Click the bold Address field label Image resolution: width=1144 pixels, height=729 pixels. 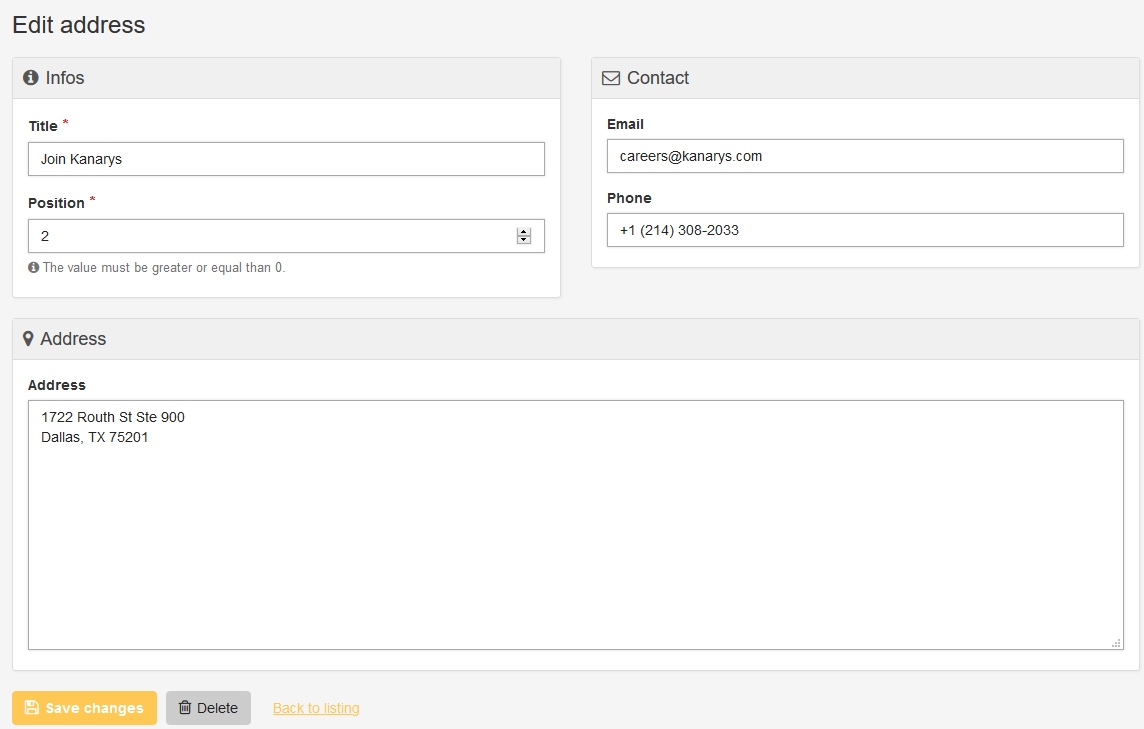point(57,385)
